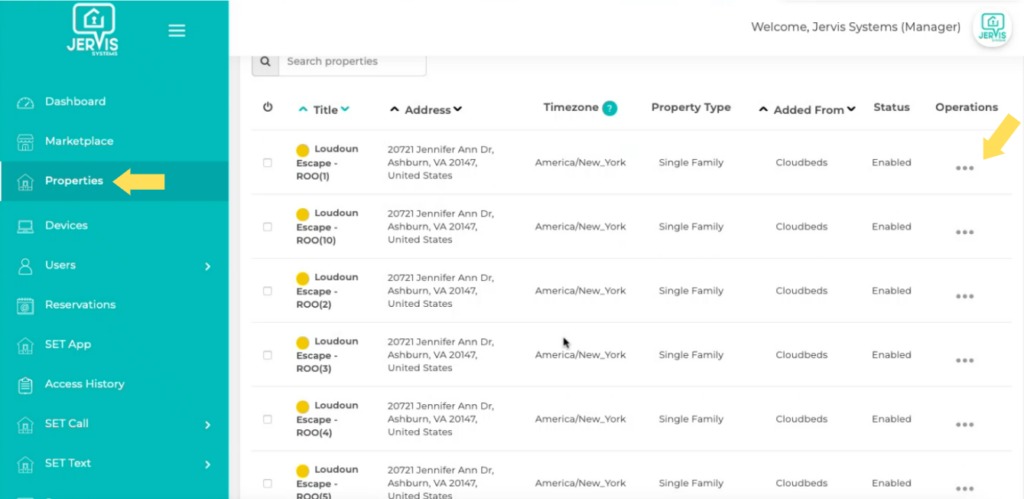Click the search magnifier icon
The image size is (1024, 499).
coord(265,61)
